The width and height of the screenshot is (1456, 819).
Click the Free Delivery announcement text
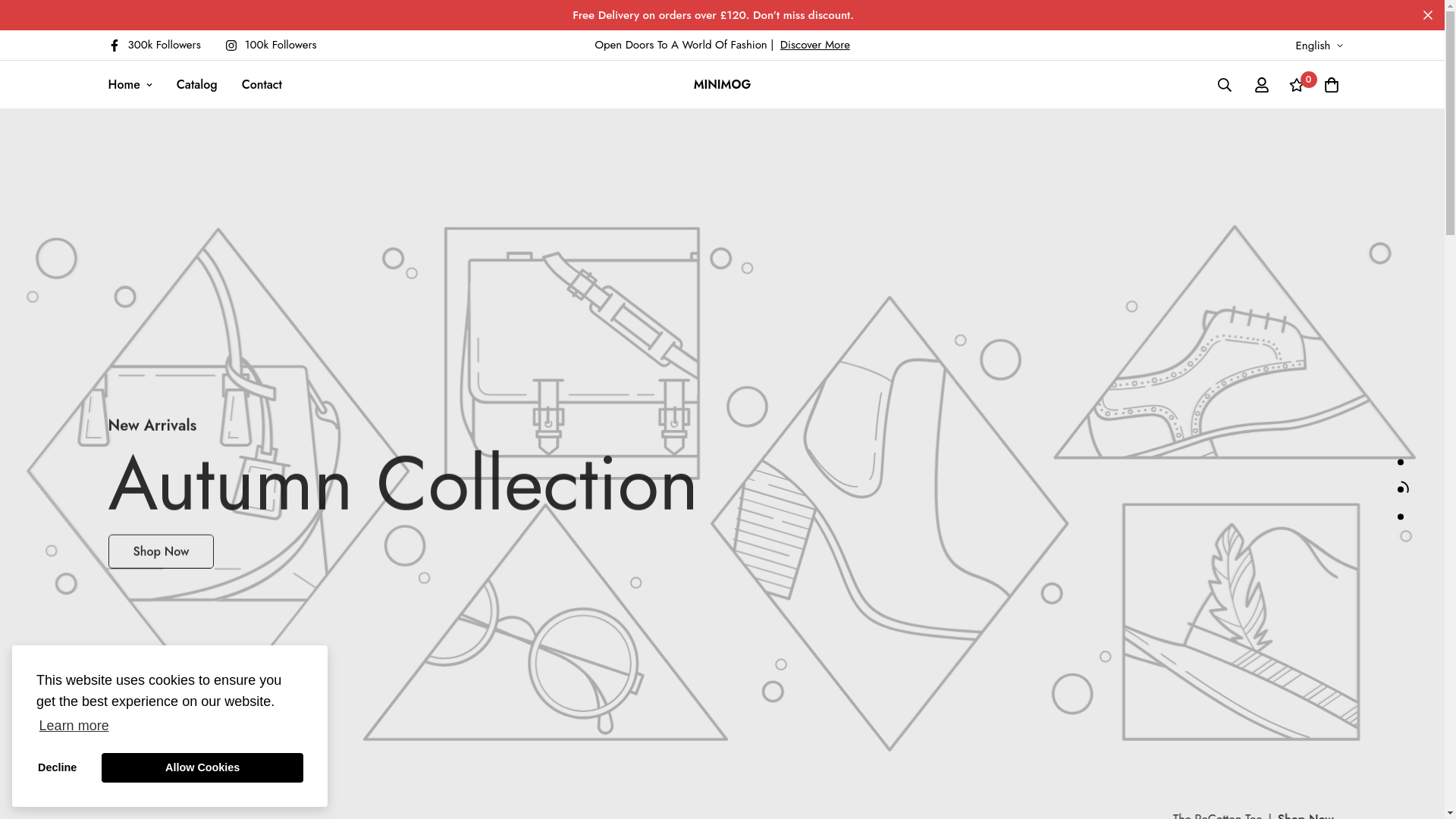(713, 15)
